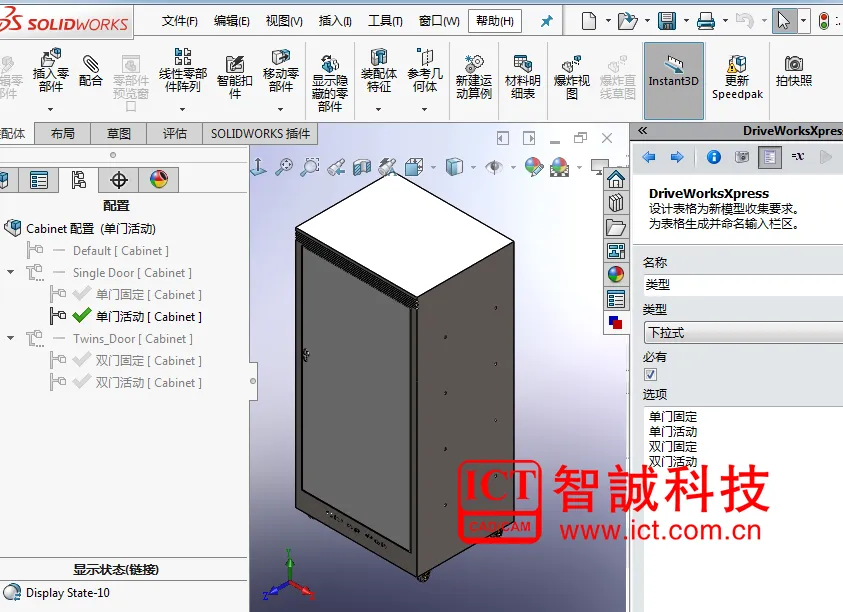The width and height of the screenshot is (843, 612).
Task: Switch to the ConfigurationManager tab icon
Action: click(78, 180)
